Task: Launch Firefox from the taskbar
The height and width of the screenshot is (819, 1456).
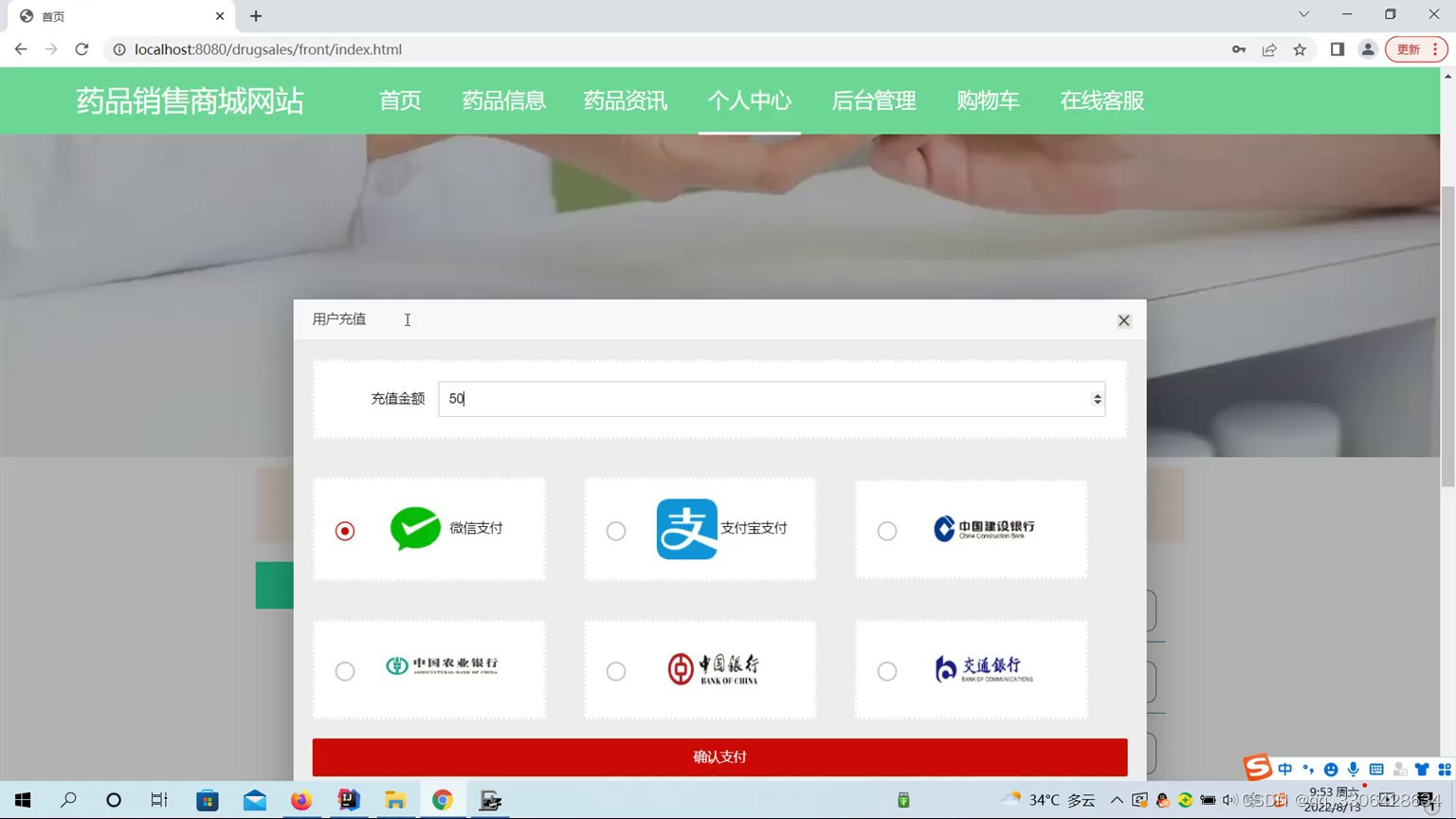Action: [301, 800]
